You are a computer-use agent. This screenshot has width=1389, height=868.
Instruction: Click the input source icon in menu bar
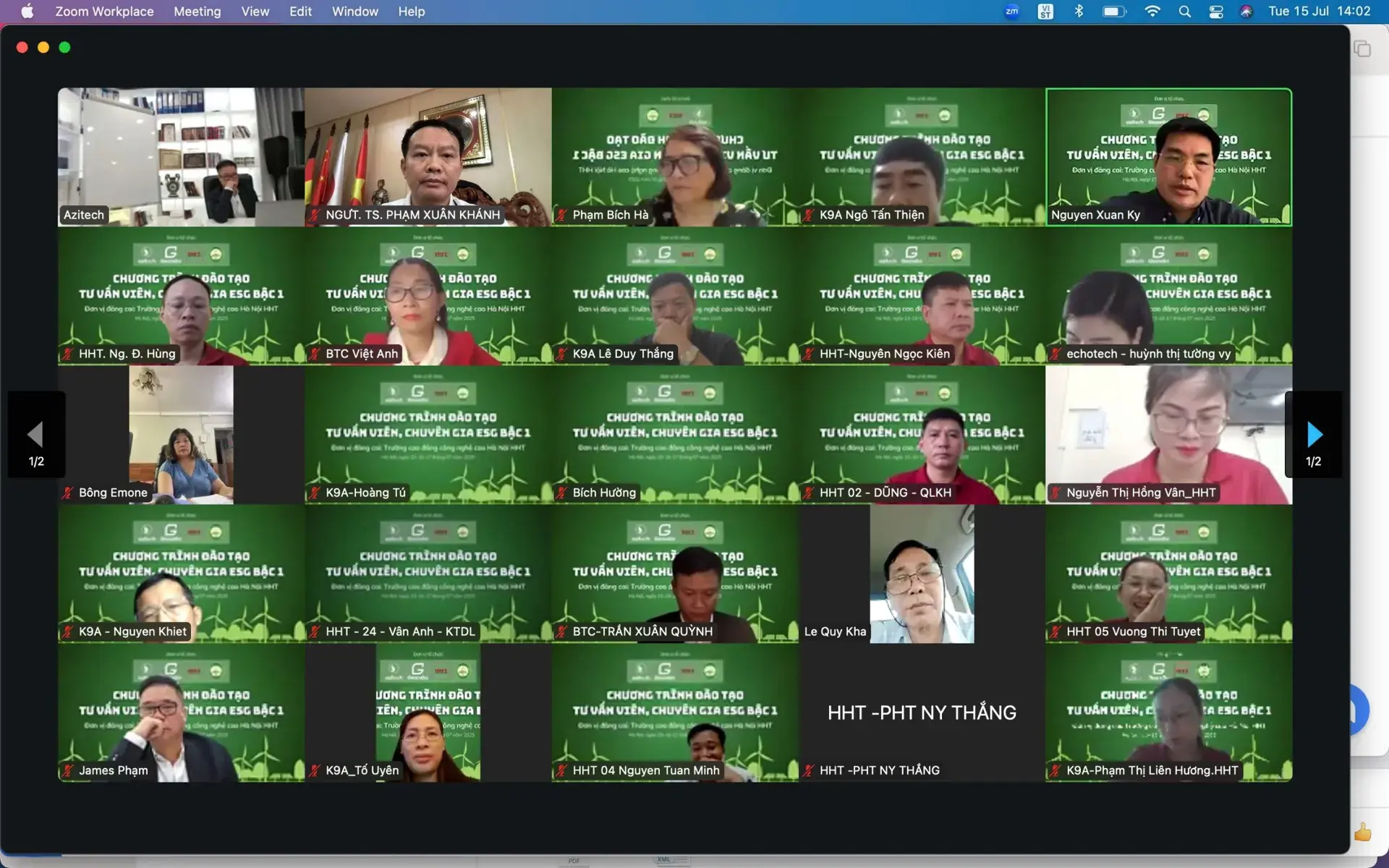pyautogui.click(x=1045, y=12)
